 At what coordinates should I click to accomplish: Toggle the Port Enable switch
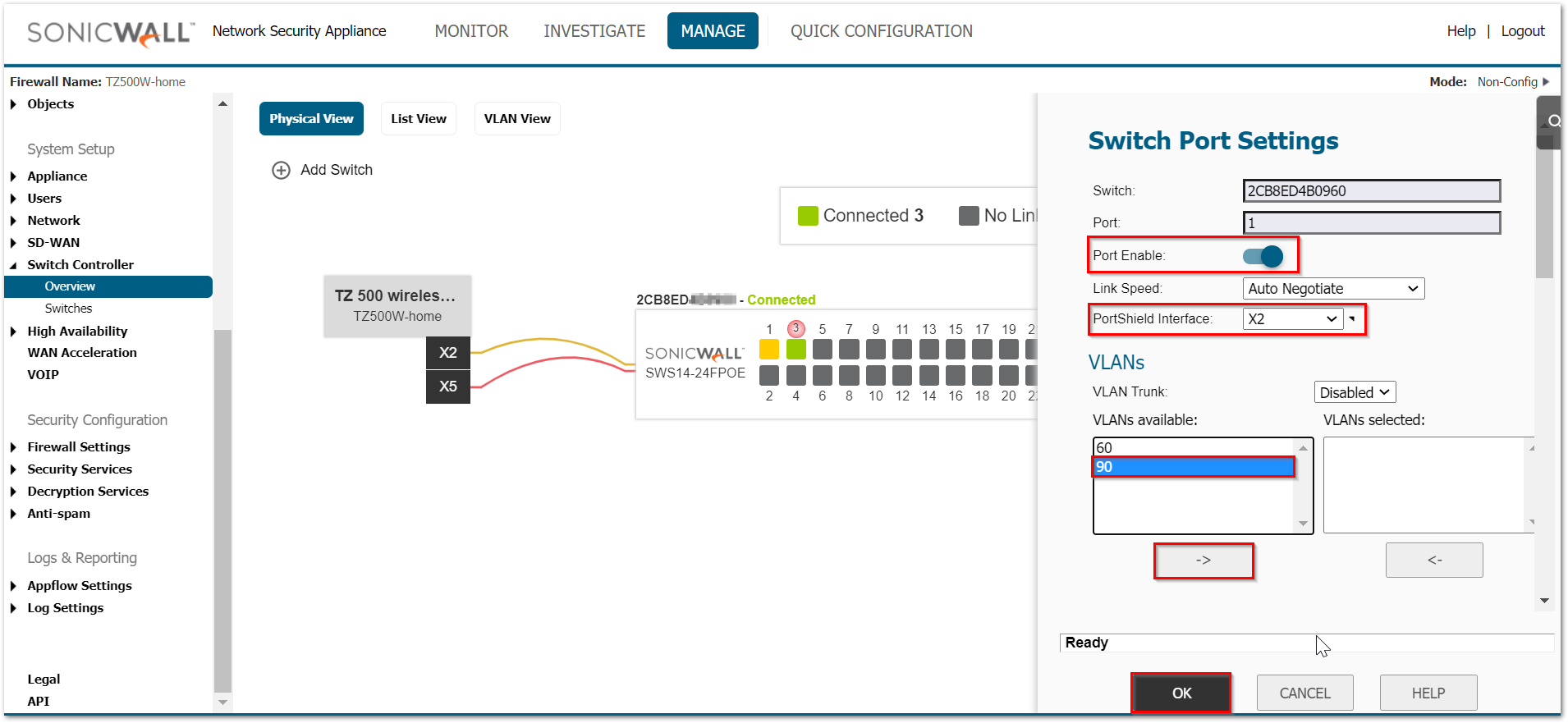pos(1263,256)
